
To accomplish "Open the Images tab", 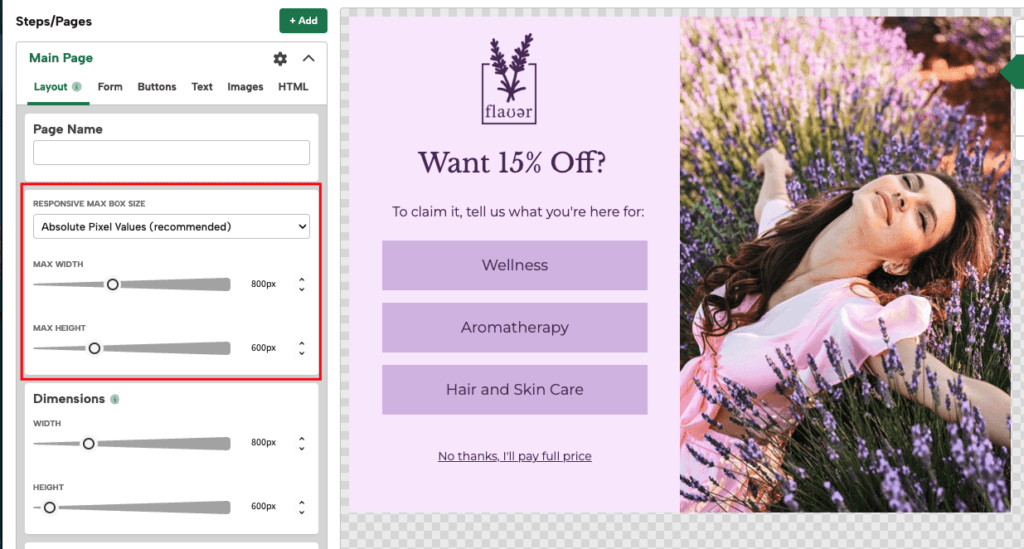I will 245,87.
